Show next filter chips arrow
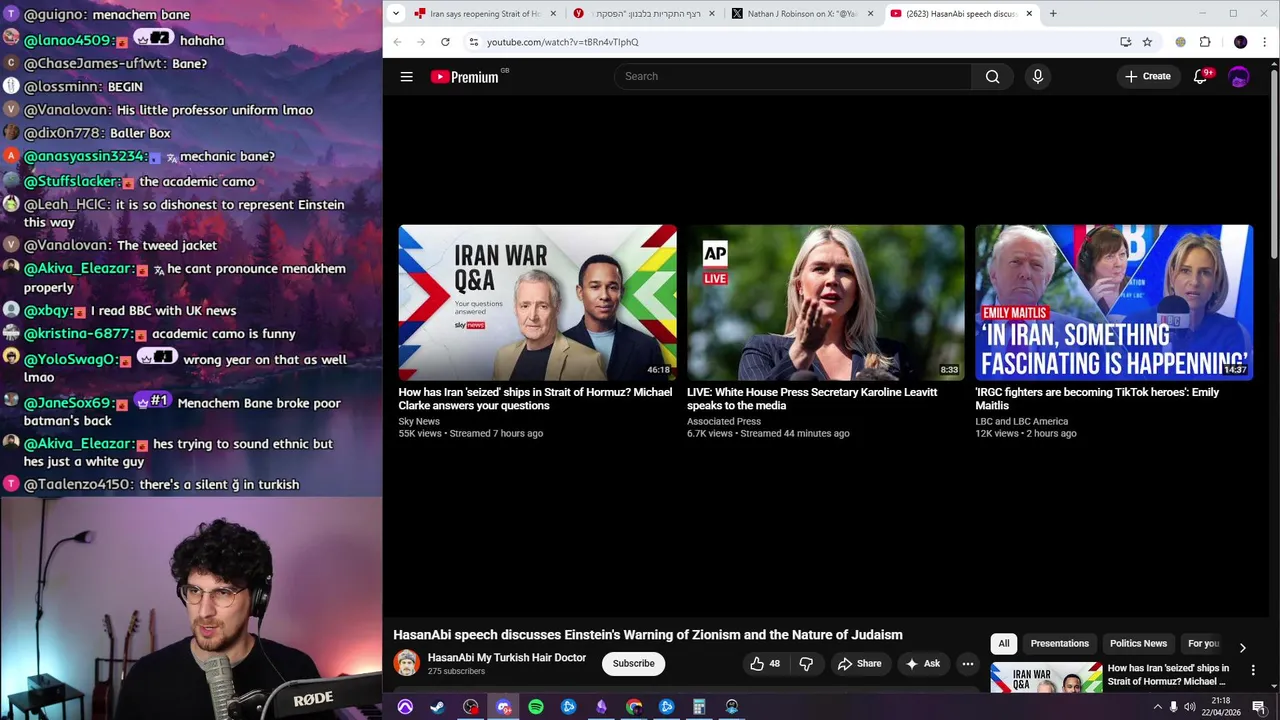The height and width of the screenshot is (720, 1280). click(x=1242, y=648)
